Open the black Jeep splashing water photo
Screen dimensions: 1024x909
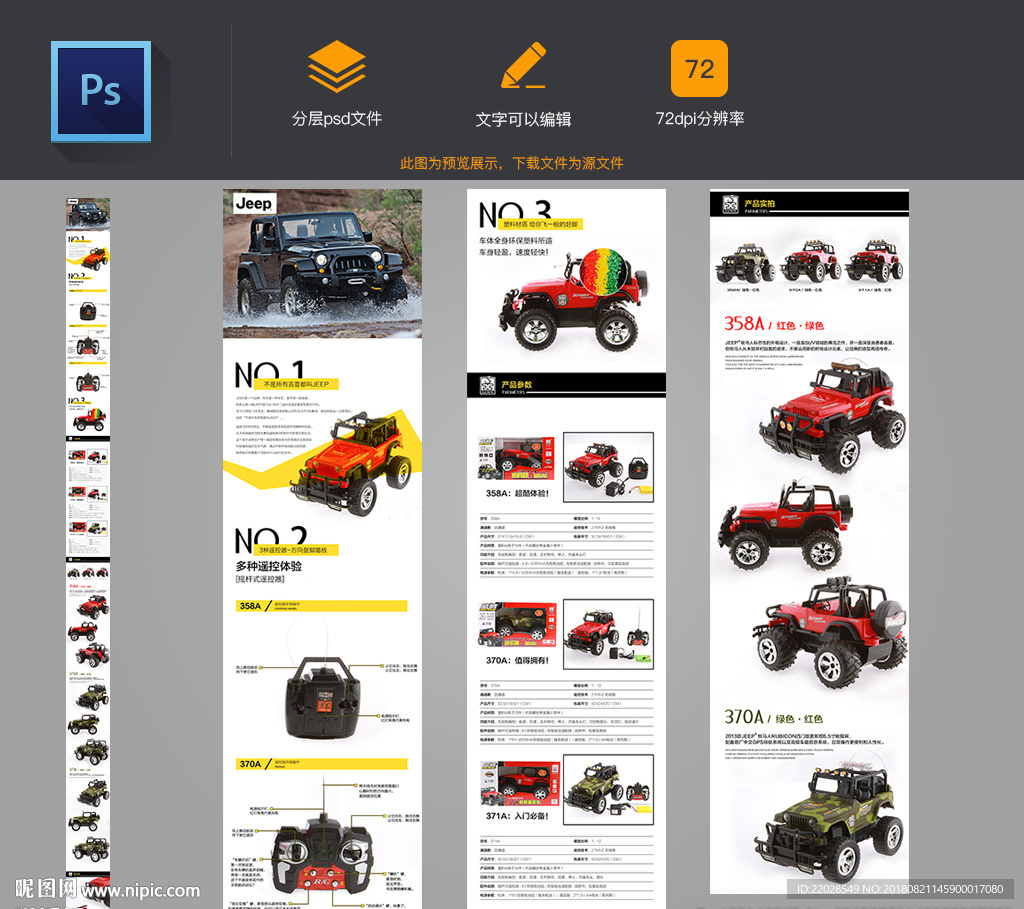point(322,264)
